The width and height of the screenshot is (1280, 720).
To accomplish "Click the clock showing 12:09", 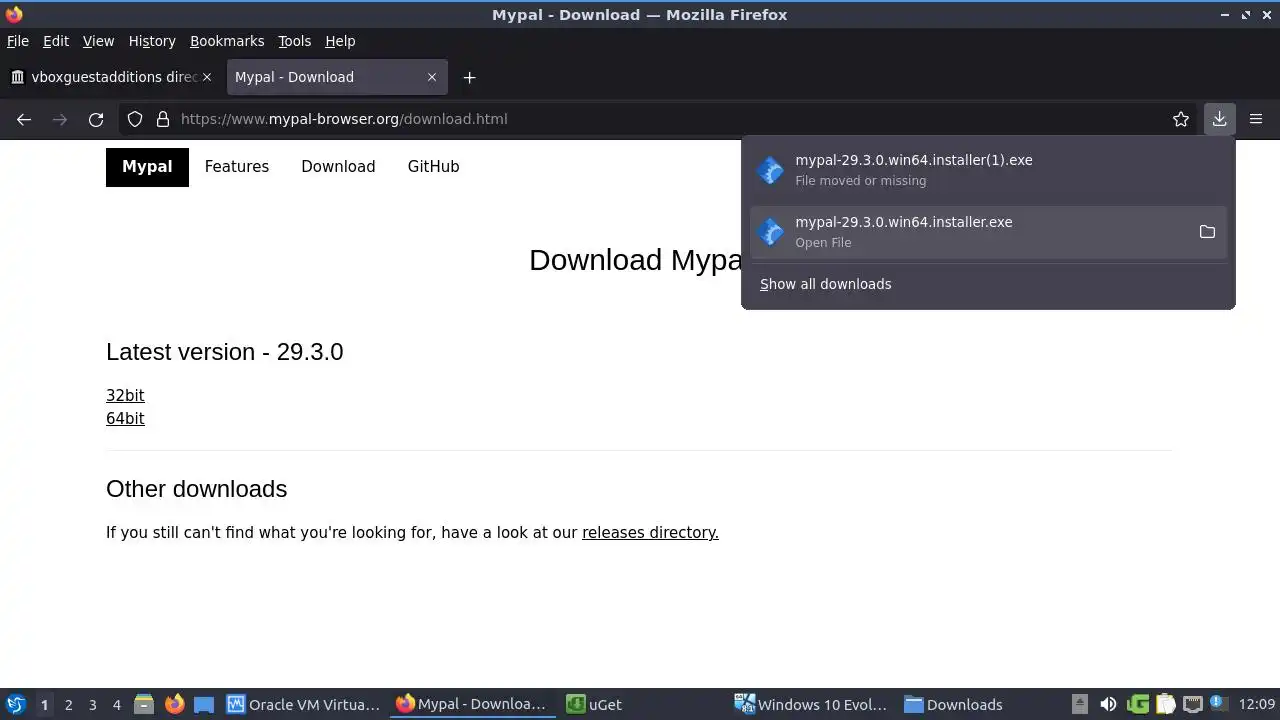I will [1257, 704].
